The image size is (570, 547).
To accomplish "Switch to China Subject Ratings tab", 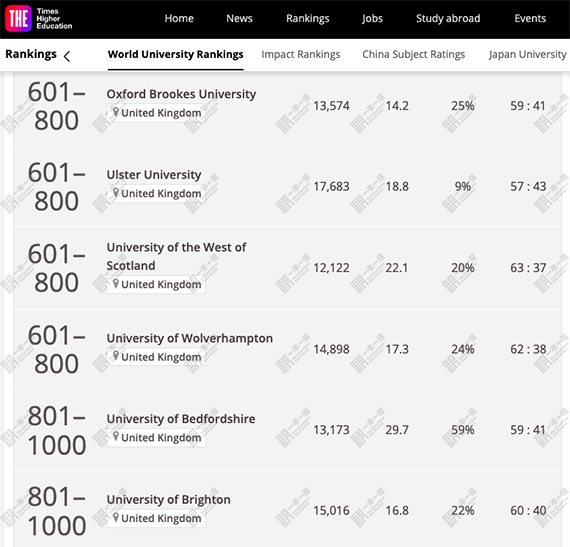I will [x=413, y=55].
